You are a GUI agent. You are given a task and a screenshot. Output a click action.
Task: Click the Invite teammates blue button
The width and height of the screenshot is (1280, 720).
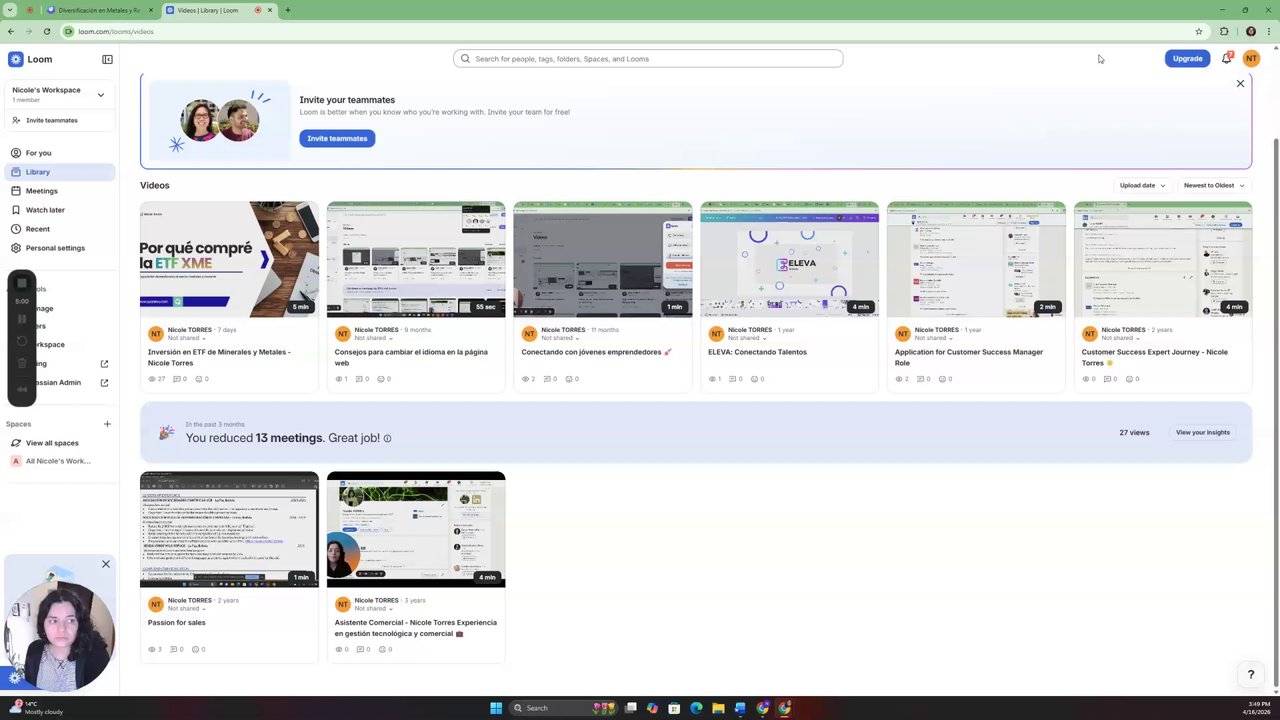337,138
